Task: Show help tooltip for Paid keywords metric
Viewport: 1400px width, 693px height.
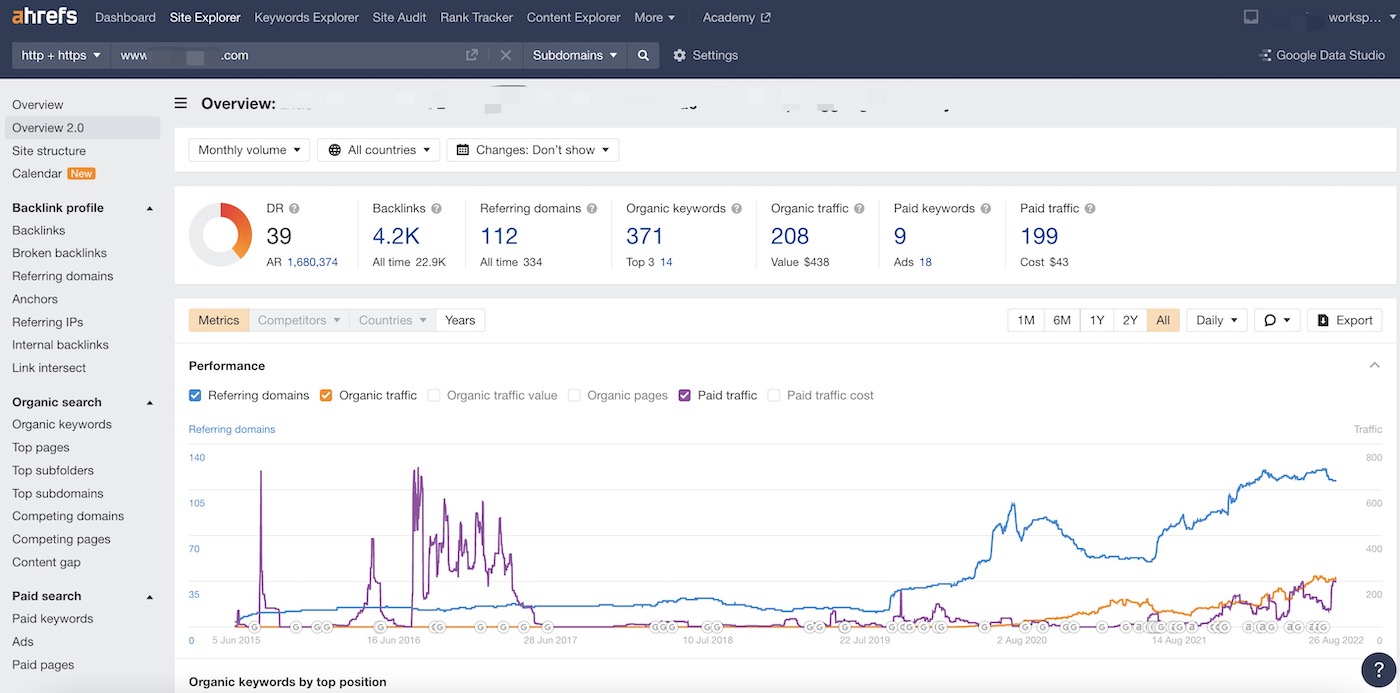Action: pos(986,209)
